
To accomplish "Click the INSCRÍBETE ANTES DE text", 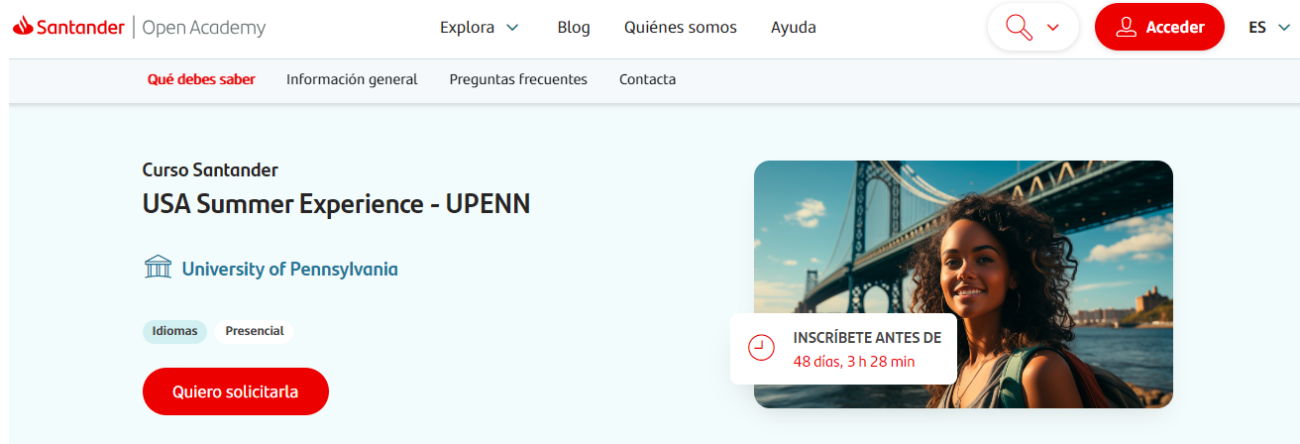I will pos(867,338).
